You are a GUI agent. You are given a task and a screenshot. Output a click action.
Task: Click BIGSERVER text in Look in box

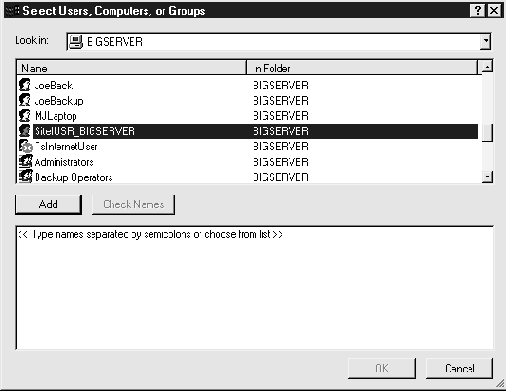[x=115, y=42]
